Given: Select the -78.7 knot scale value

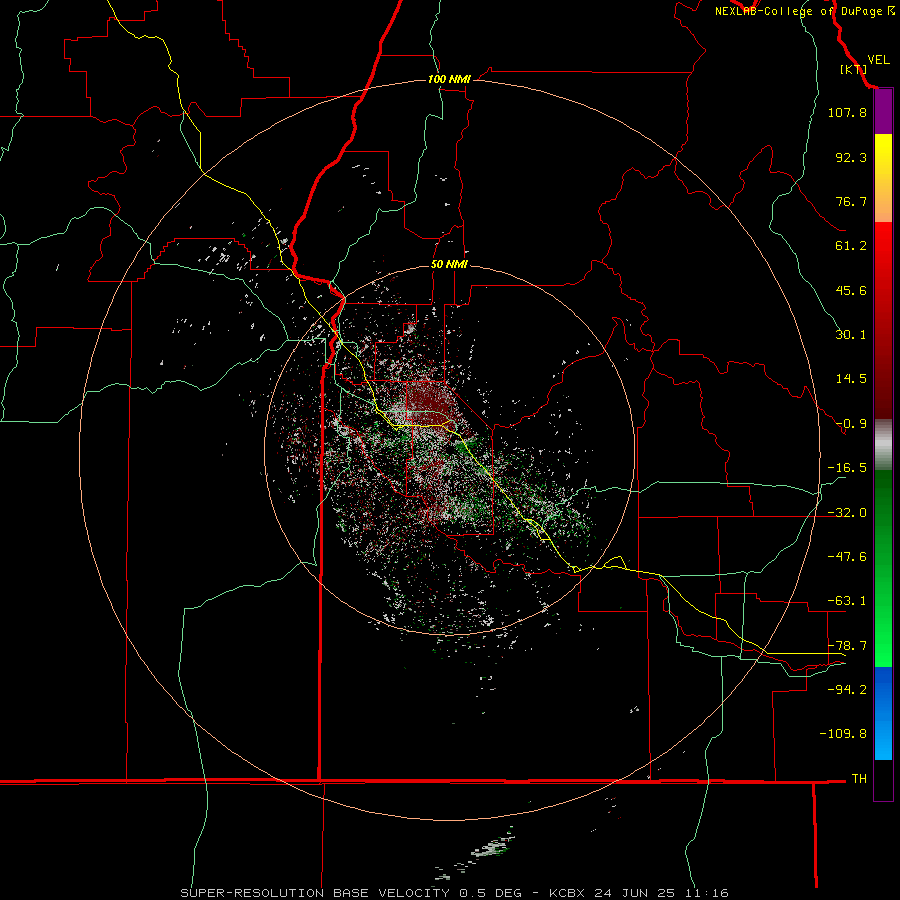Looking at the screenshot, I should click(847, 646).
